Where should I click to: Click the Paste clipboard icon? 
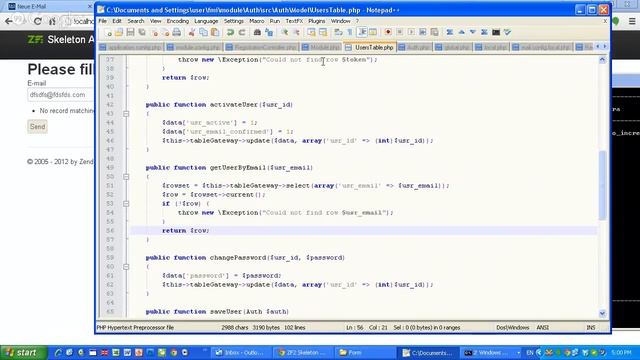[x=214, y=32]
